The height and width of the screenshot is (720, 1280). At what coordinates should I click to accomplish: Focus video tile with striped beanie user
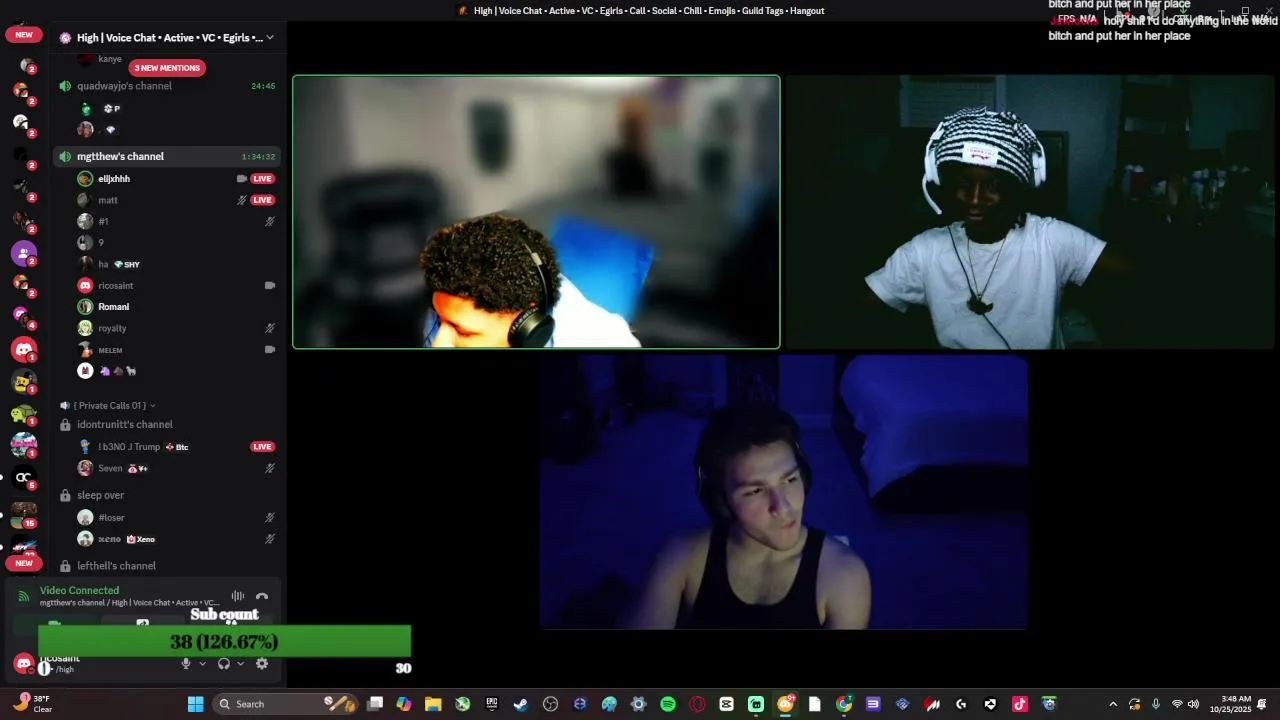coord(1030,212)
